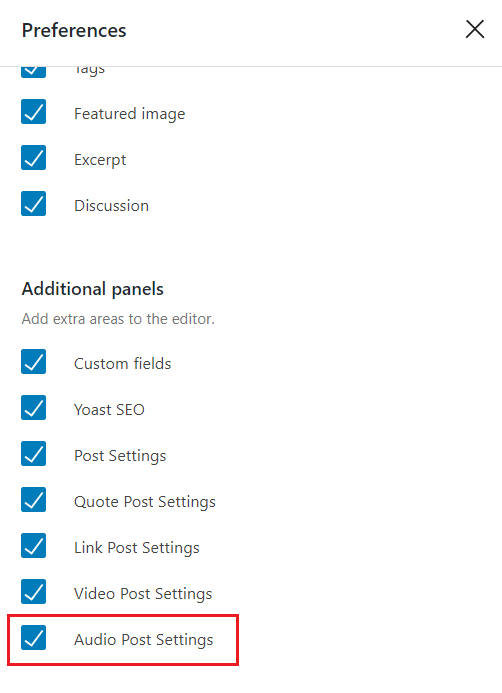
Task: Uncheck the Video Post Settings checkbox
Action: tap(34, 591)
